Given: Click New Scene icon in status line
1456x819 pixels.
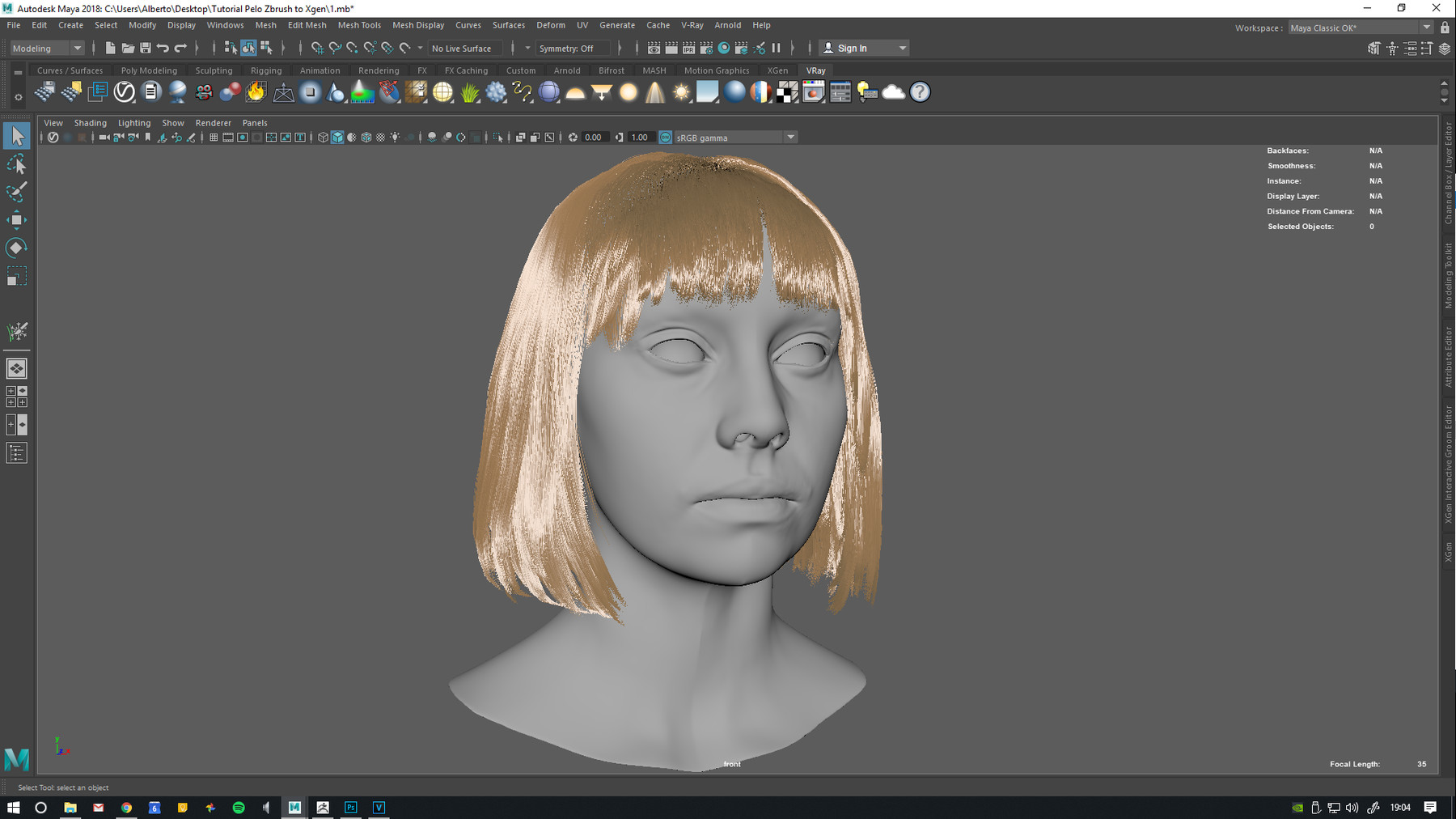Looking at the screenshot, I should [x=110, y=49].
